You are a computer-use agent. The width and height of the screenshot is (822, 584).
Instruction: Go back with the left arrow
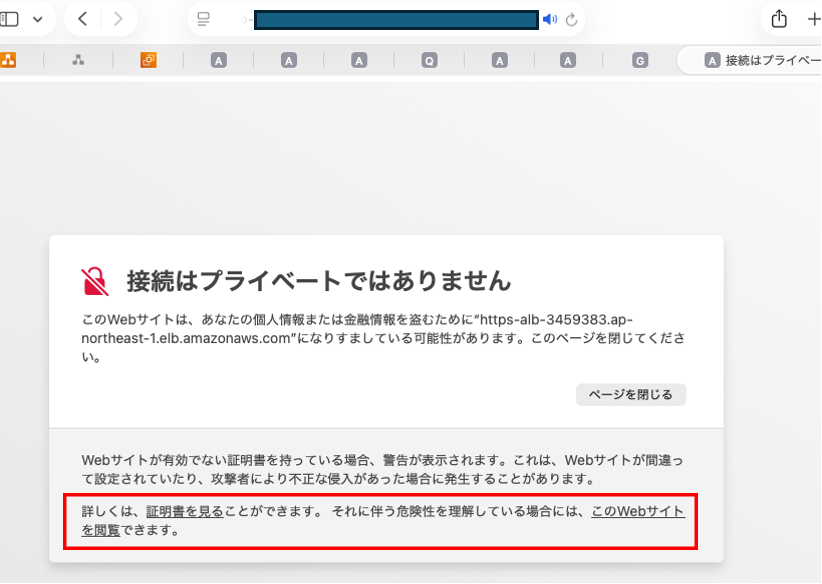[x=82, y=19]
